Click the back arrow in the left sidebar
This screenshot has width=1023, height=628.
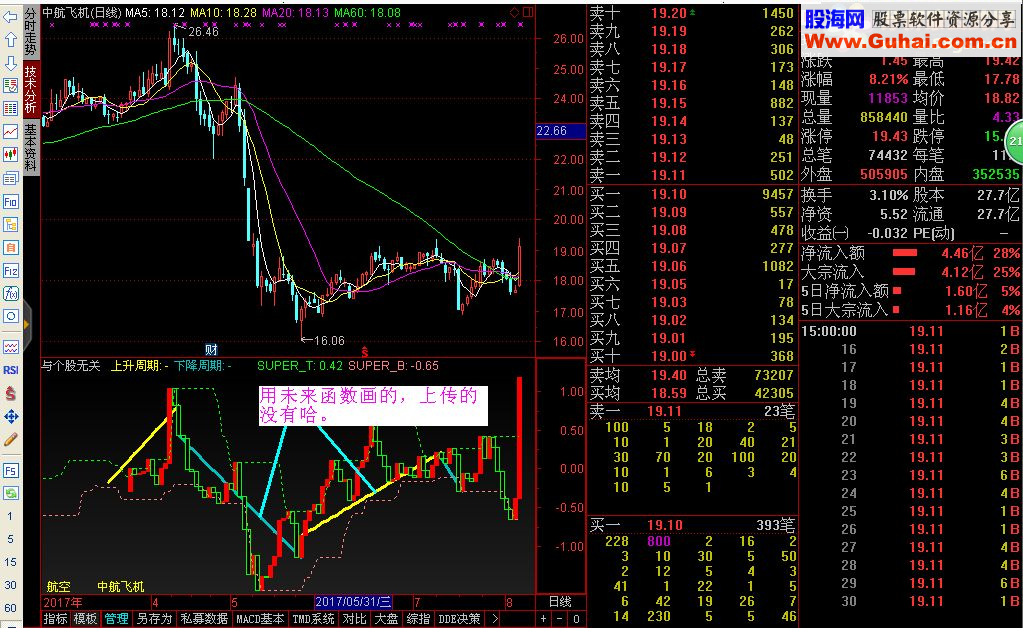point(10,17)
